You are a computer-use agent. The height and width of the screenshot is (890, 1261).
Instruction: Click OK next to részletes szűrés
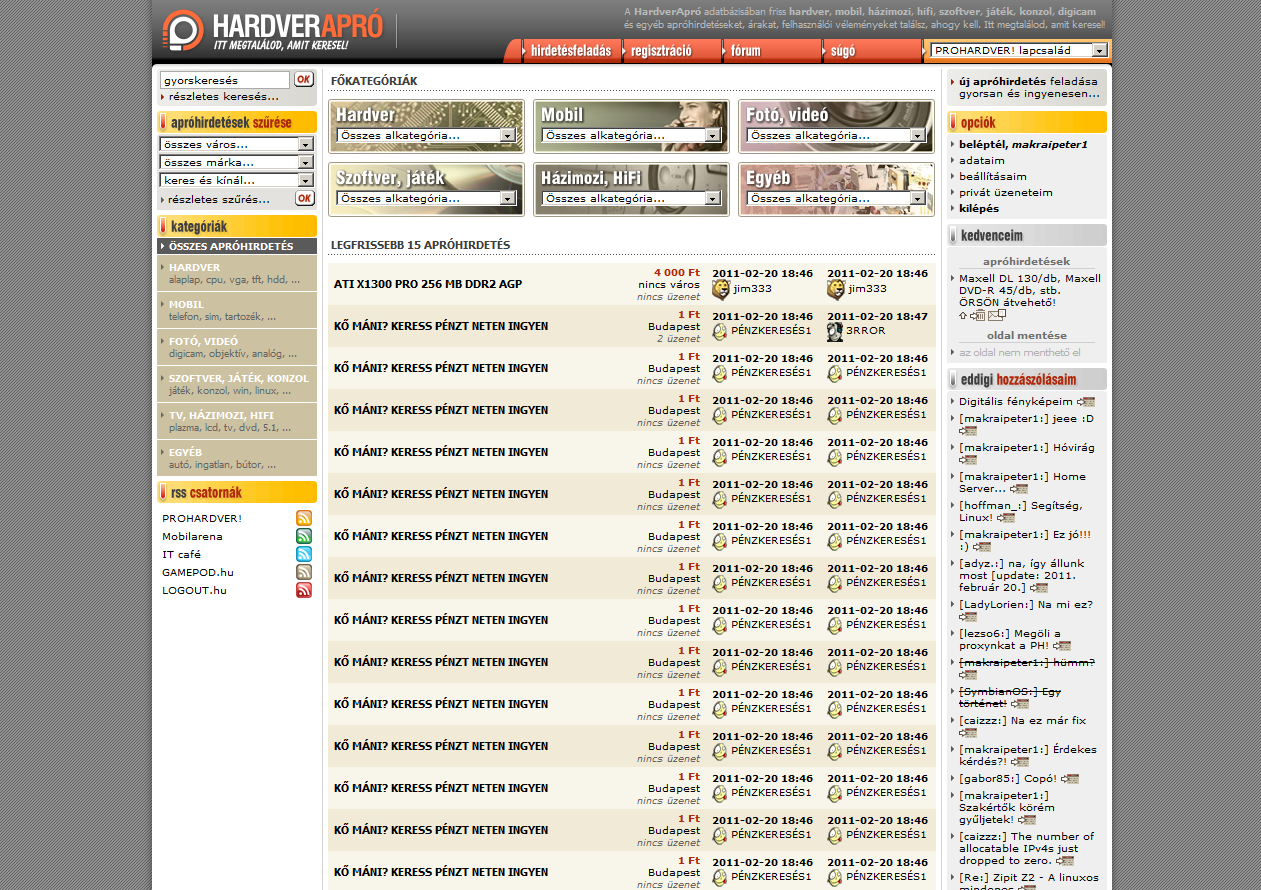point(305,198)
